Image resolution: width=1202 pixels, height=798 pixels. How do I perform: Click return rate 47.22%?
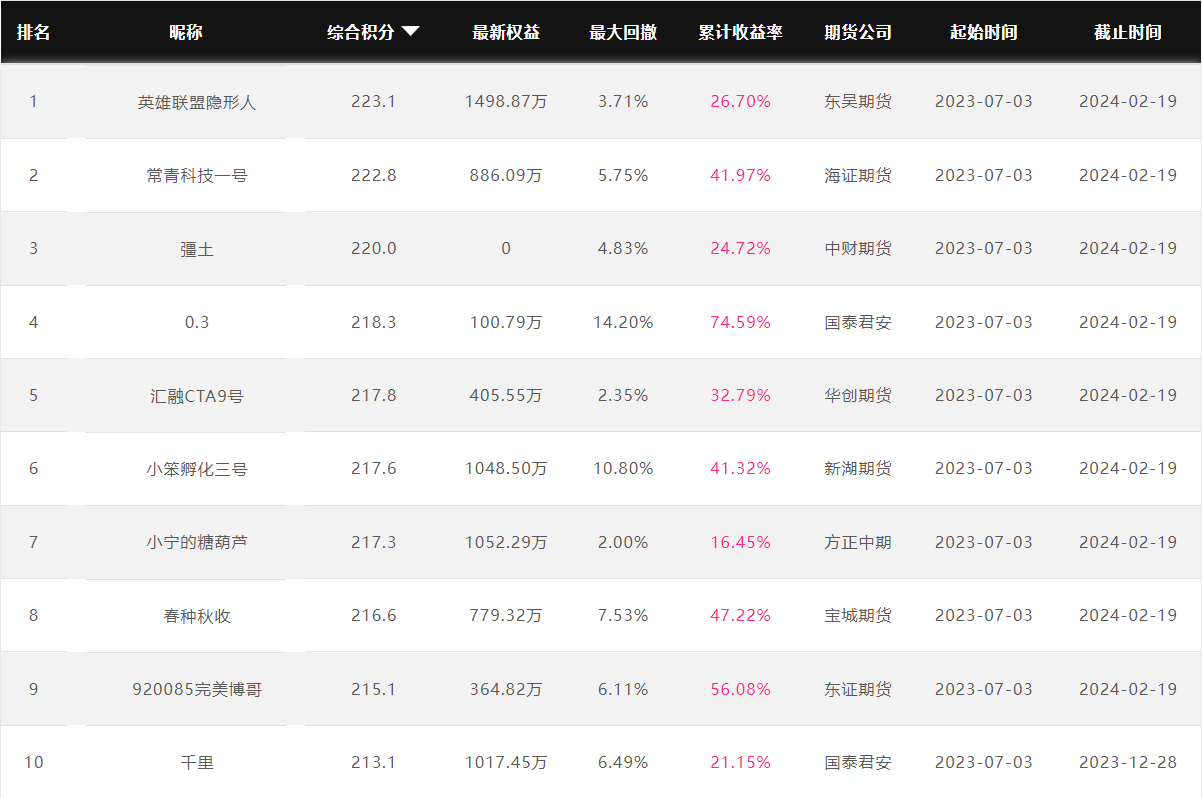pyautogui.click(x=741, y=615)
